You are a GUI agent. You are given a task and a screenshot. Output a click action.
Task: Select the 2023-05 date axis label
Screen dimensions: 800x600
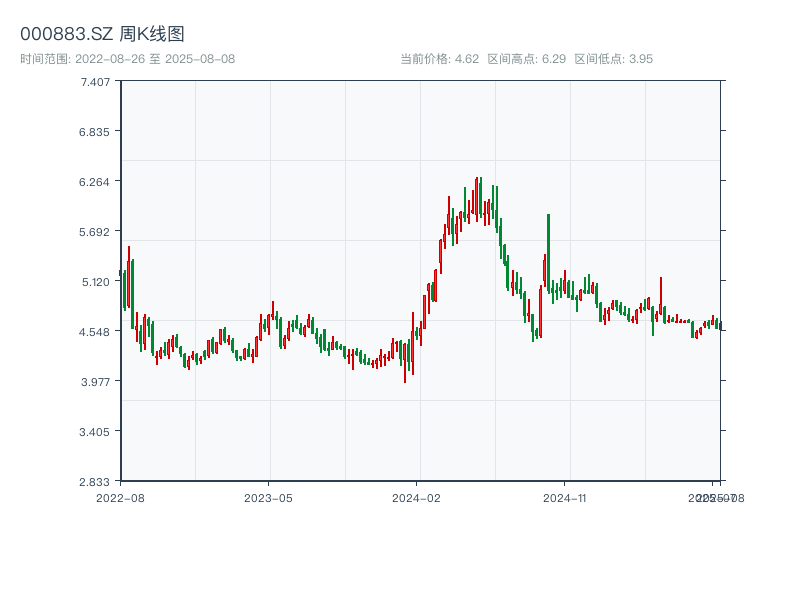tap(268, 497)
